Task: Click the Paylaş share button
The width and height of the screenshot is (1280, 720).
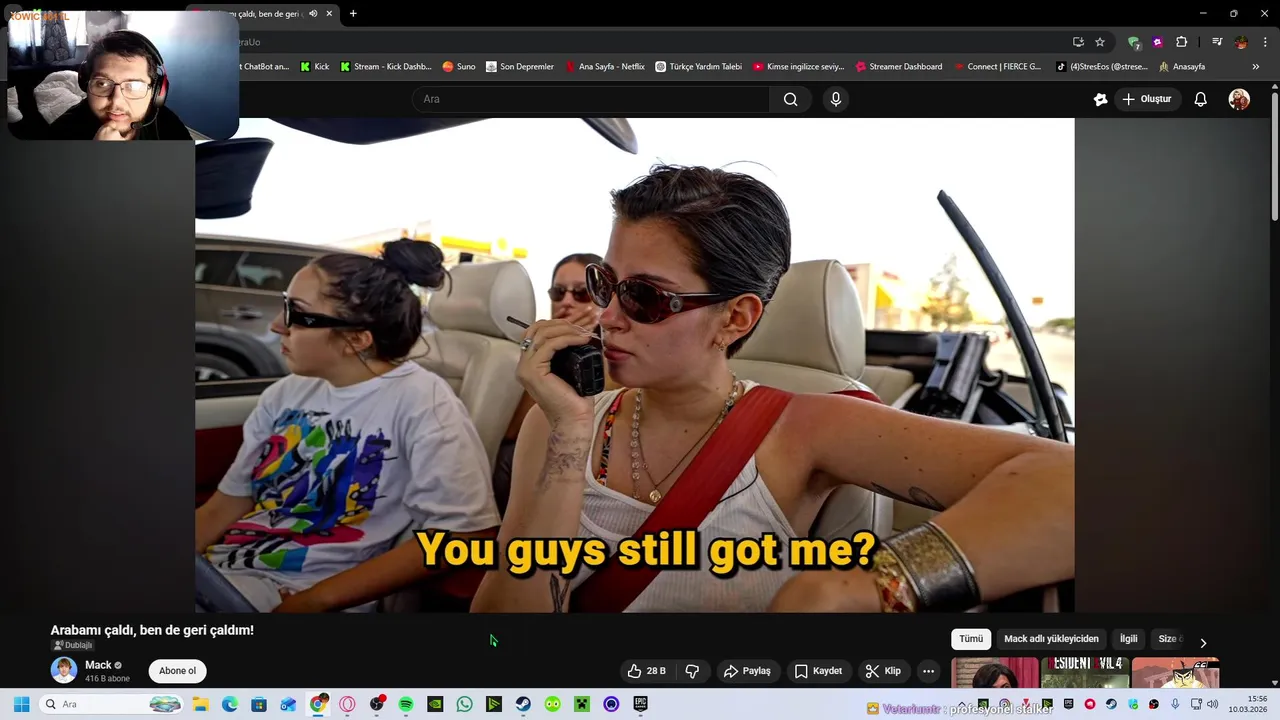Action: (747, 671)
